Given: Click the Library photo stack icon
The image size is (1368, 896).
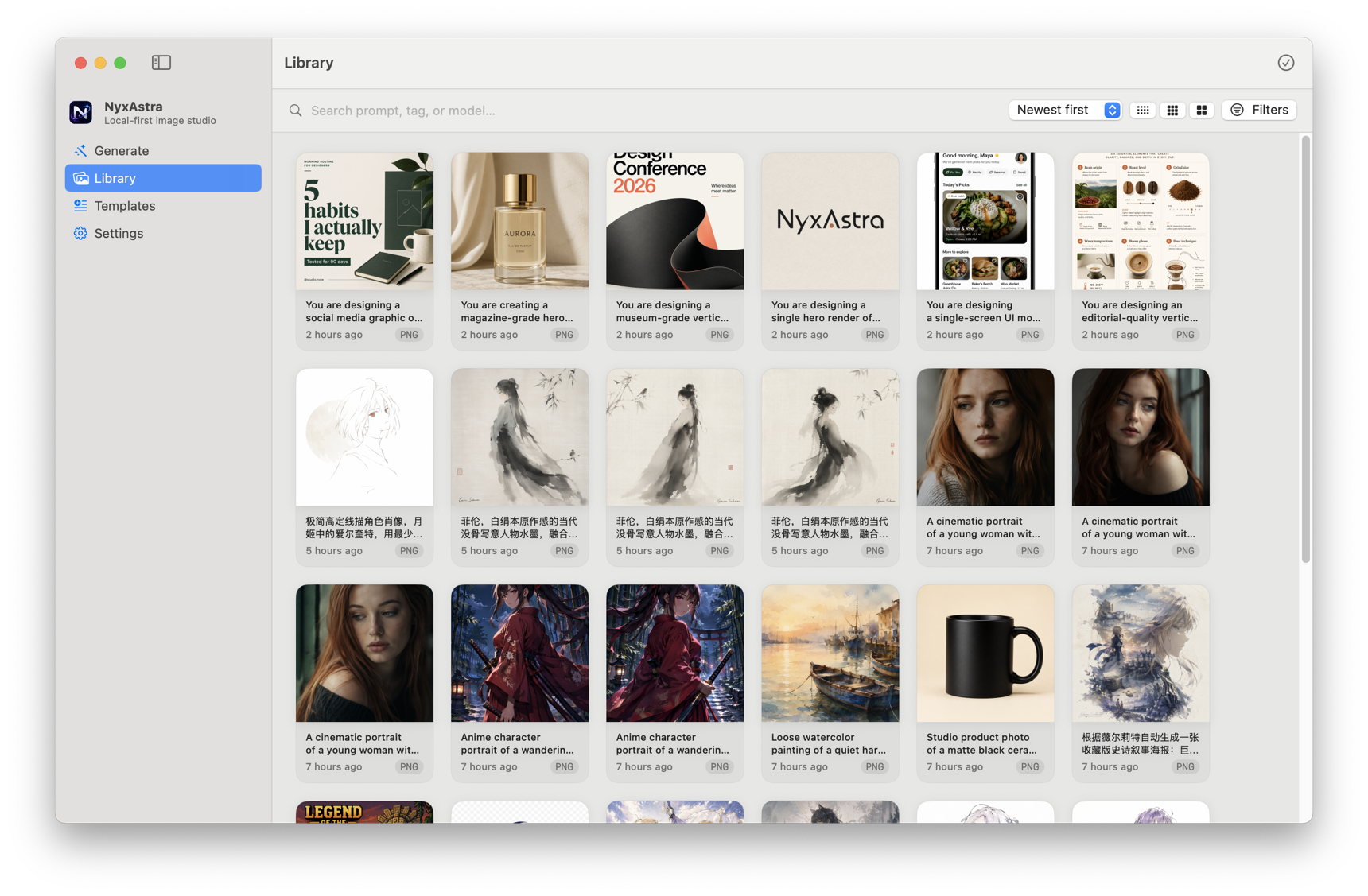Looking at the screenshot, I should (x=80, y=178).
